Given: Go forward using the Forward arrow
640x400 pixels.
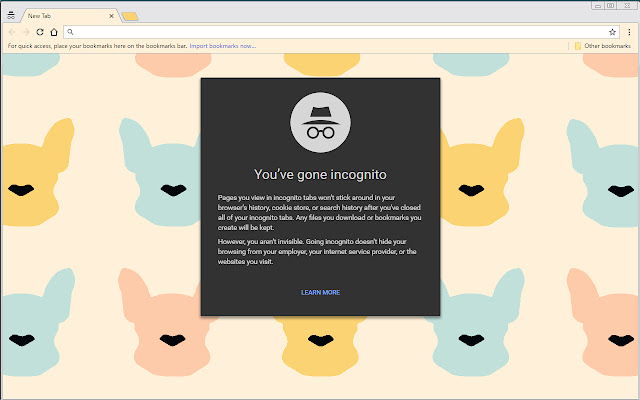Looking at the screenshot, I should pyautogui.click(x=25, y=32).
